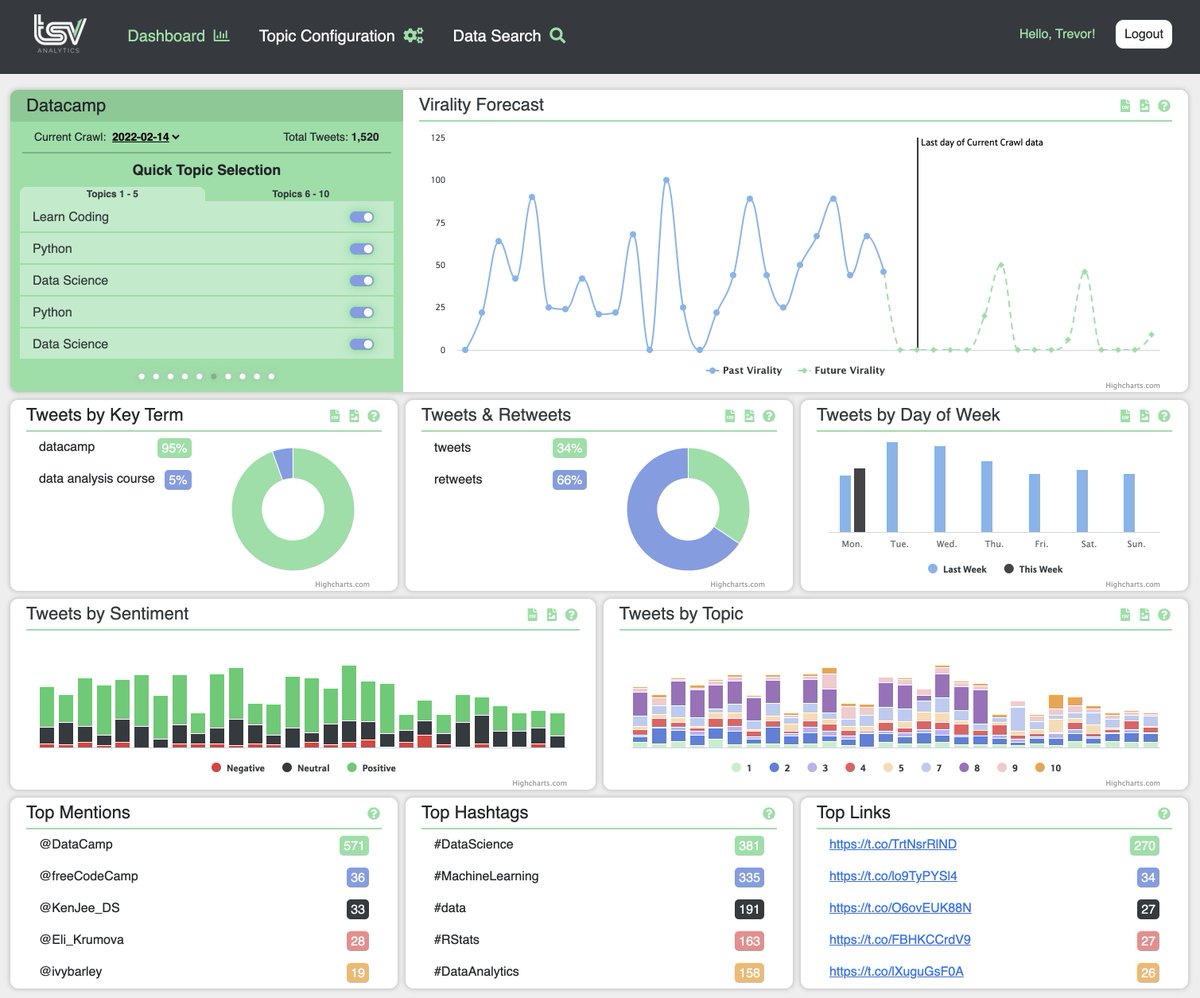This screenshot has height=998, width=1200.
Task: Export the Virality Forecast chart as image
Action: point(1144,106)
